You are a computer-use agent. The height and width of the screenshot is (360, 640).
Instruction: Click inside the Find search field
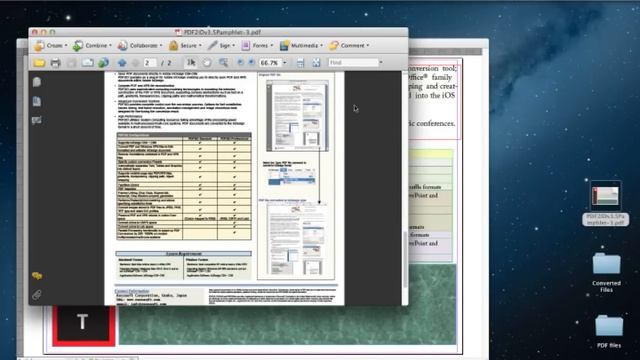353,62
